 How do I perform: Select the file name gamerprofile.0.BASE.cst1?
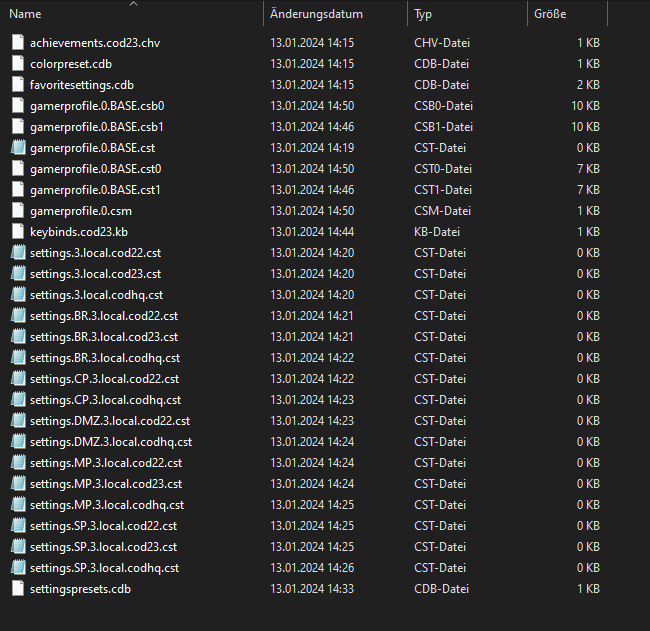tap(95, 190)
